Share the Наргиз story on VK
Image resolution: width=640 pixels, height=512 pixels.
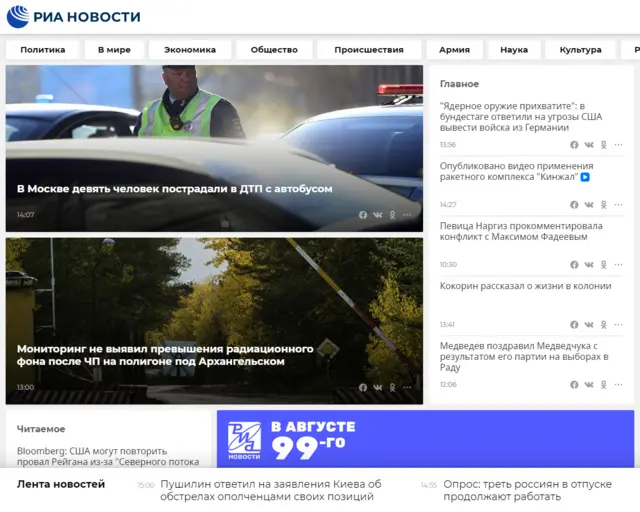pyautogui.click(x=589, y=265)
